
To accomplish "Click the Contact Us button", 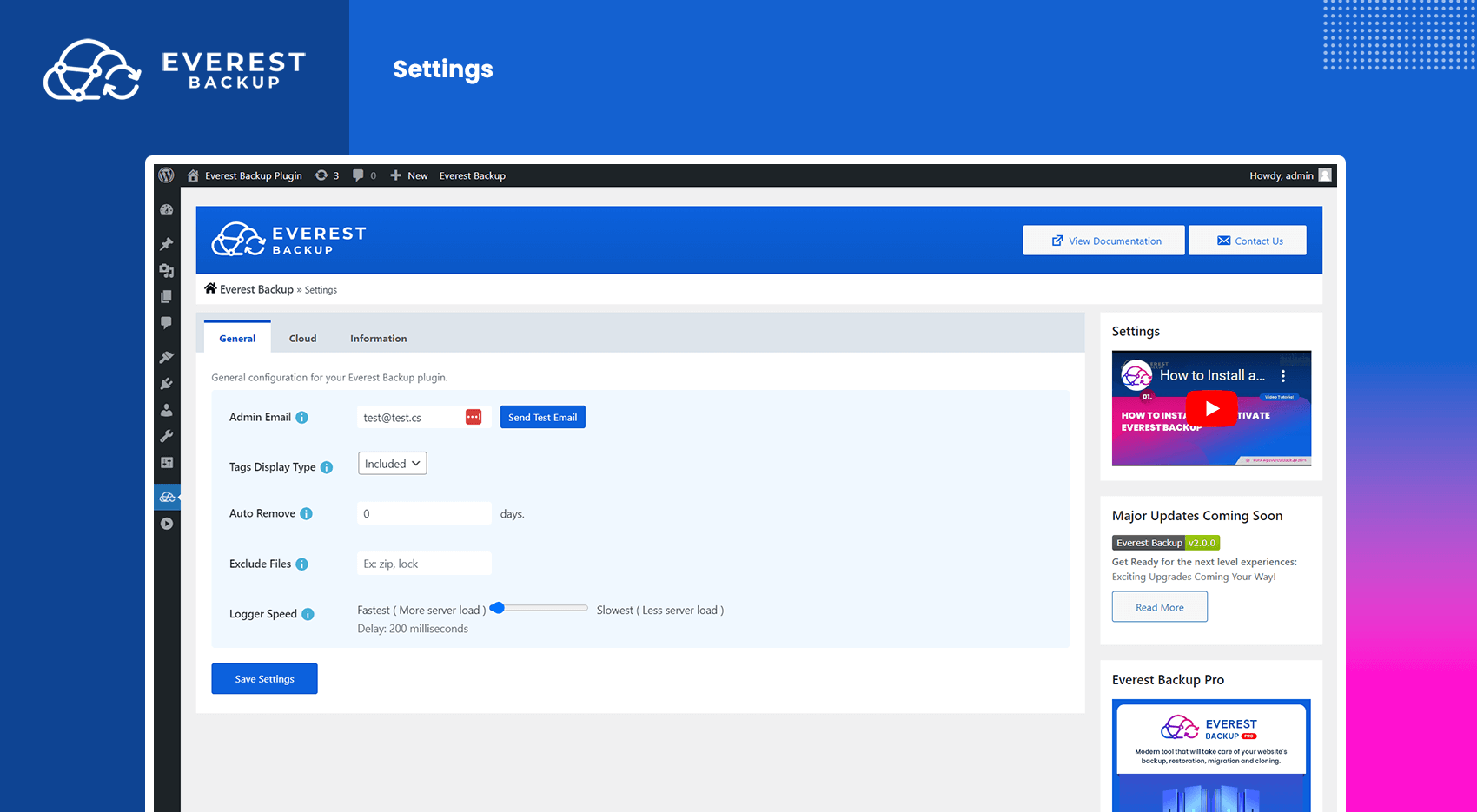I will pyautogui.click(x=1248, y=241).
